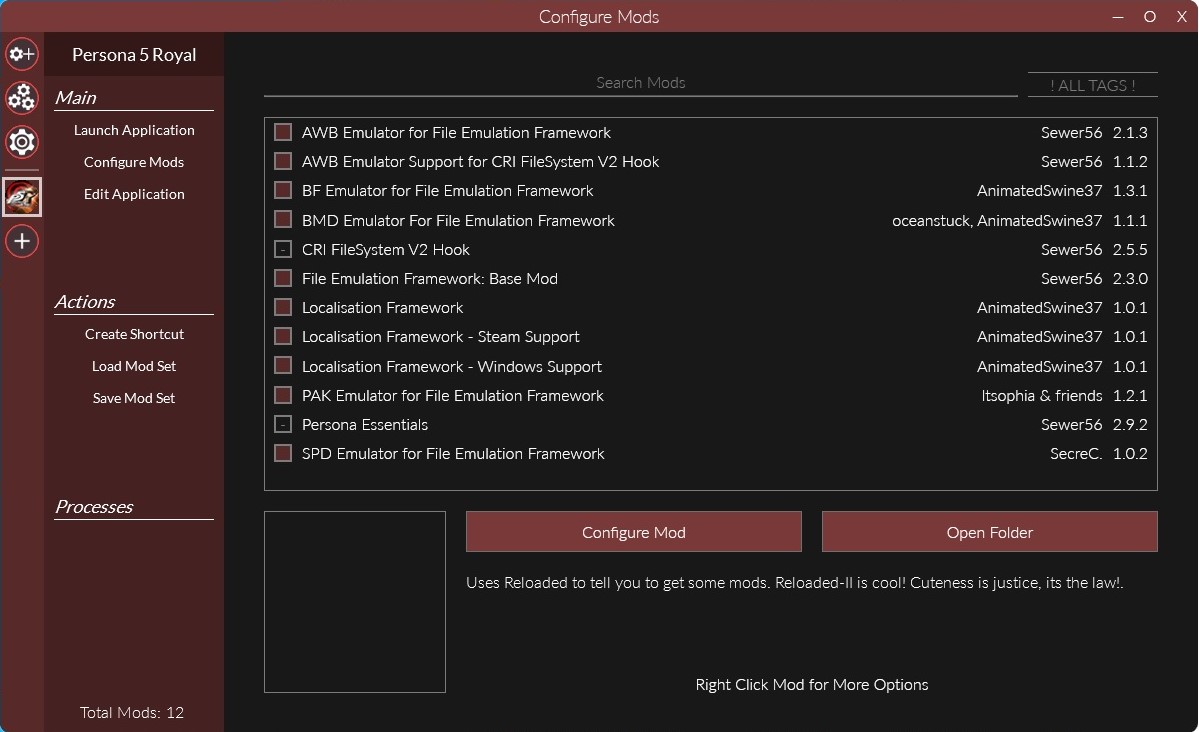Click the 'Right Click Mod for More Options' hint
The width and height of the screenshot is (1199, 732).
[x=811, y=685]
